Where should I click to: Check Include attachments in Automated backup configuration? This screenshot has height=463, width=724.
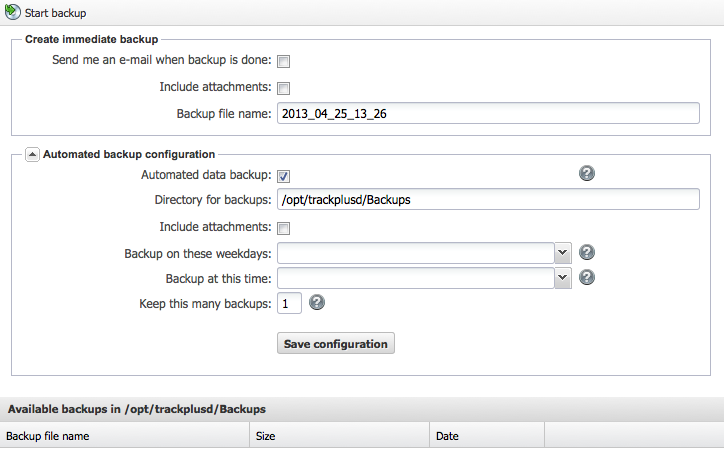(284, 228)
